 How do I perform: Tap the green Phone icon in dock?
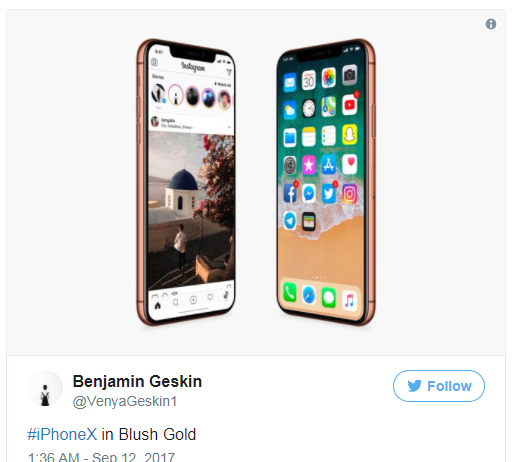(x=290, y=293)
